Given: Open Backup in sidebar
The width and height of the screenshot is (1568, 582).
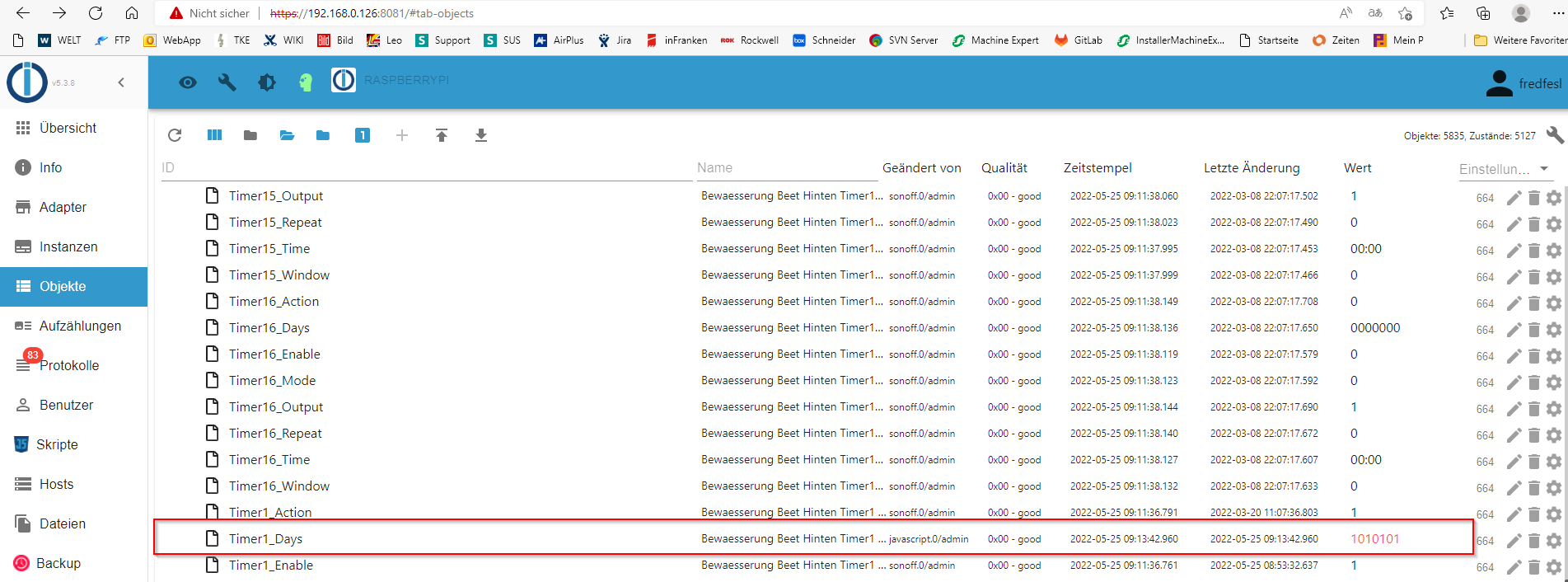Looking at the screenshot, I should point(74,563).
